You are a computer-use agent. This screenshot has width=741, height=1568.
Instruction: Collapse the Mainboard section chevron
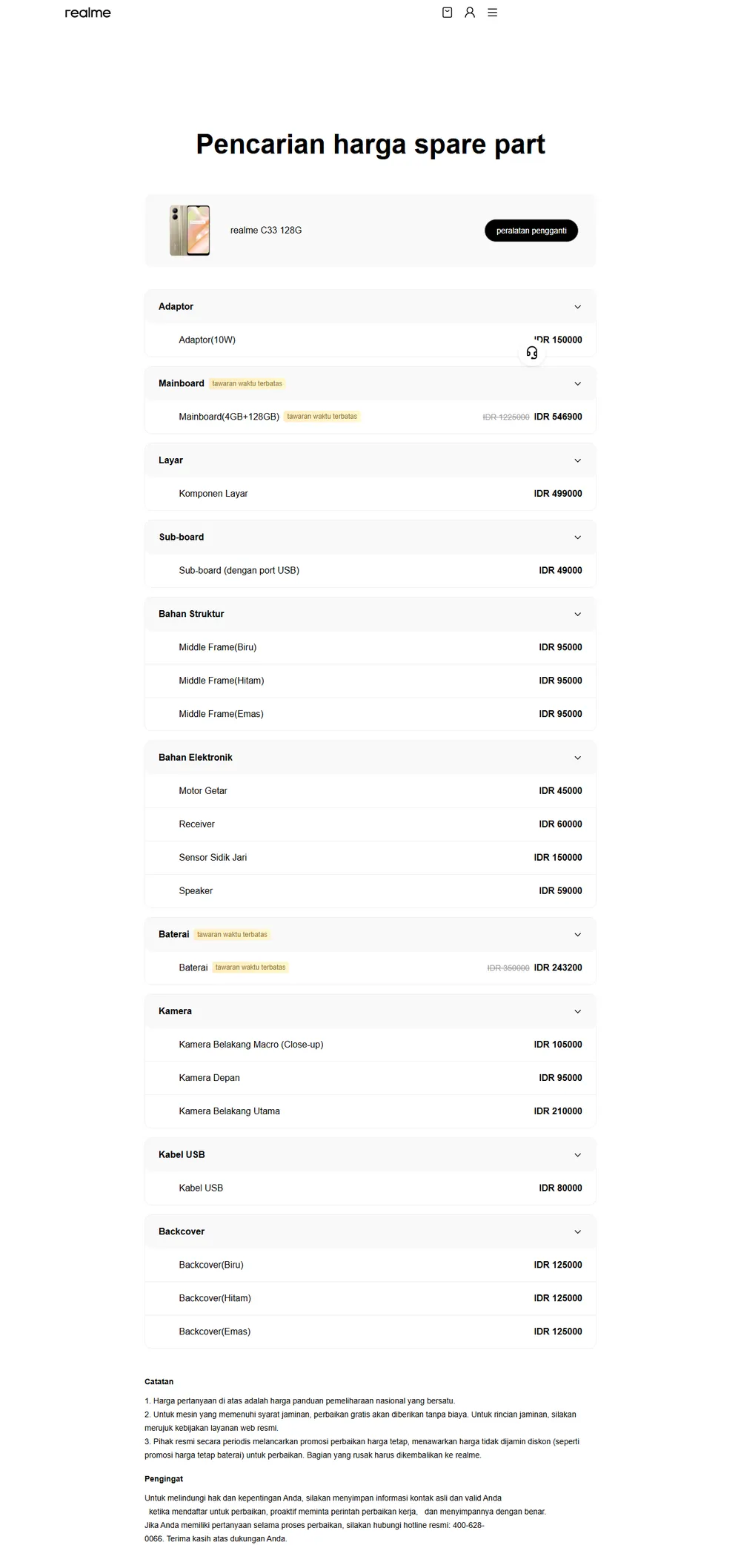pyautogui.click(x=578, y=384)
